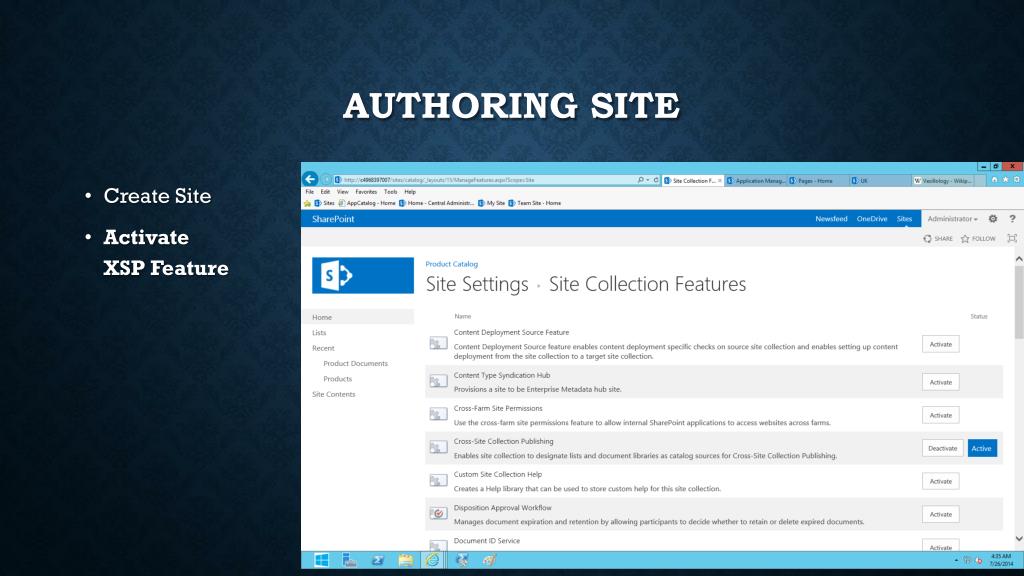This screenshot has width=1024, height=576.
Task: Open File Explorer from the taskbar
Action: click(406, 560)
